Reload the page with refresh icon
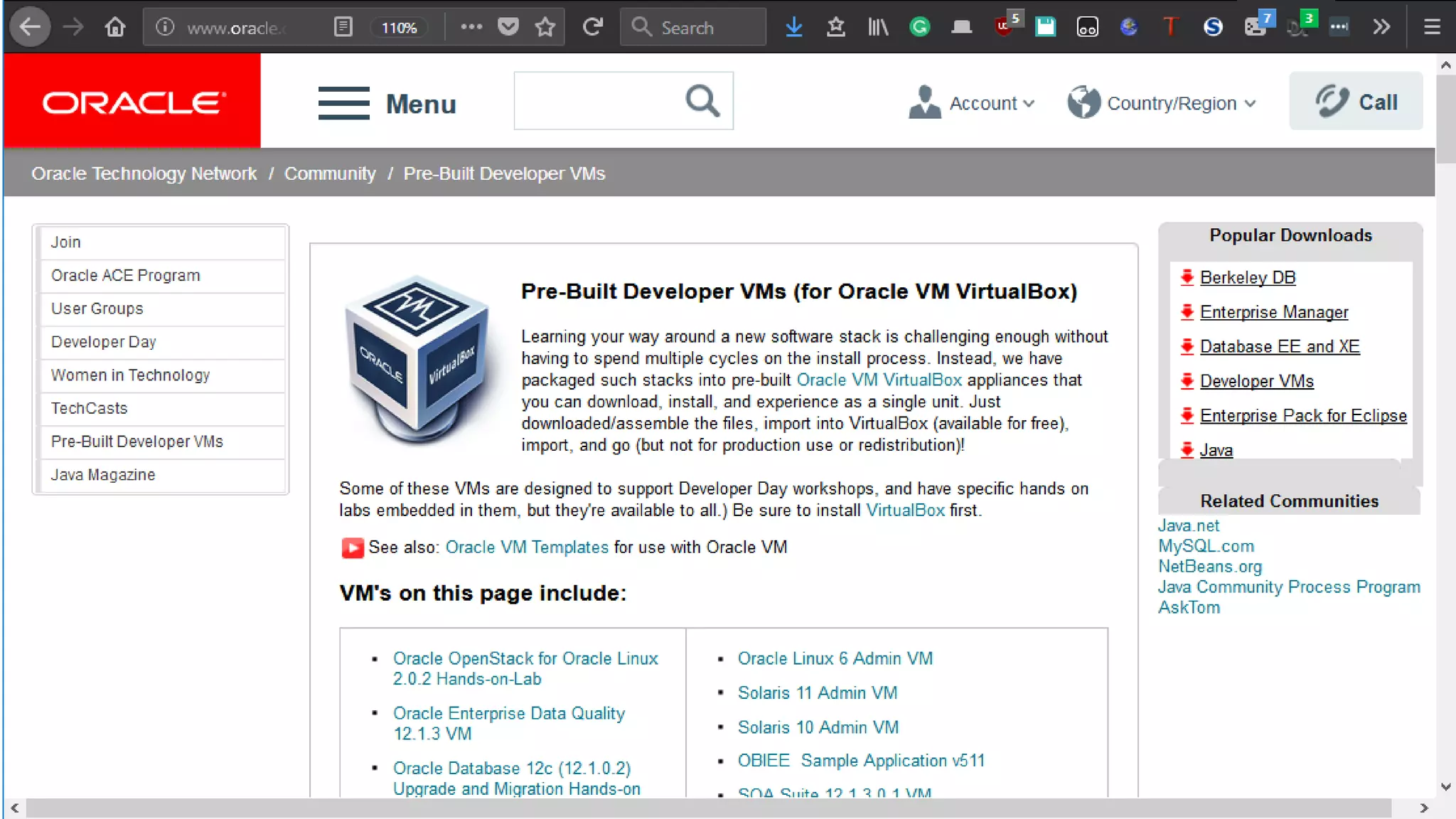The width and height of the screenshot is (1456, 819). tap(592, 27)
